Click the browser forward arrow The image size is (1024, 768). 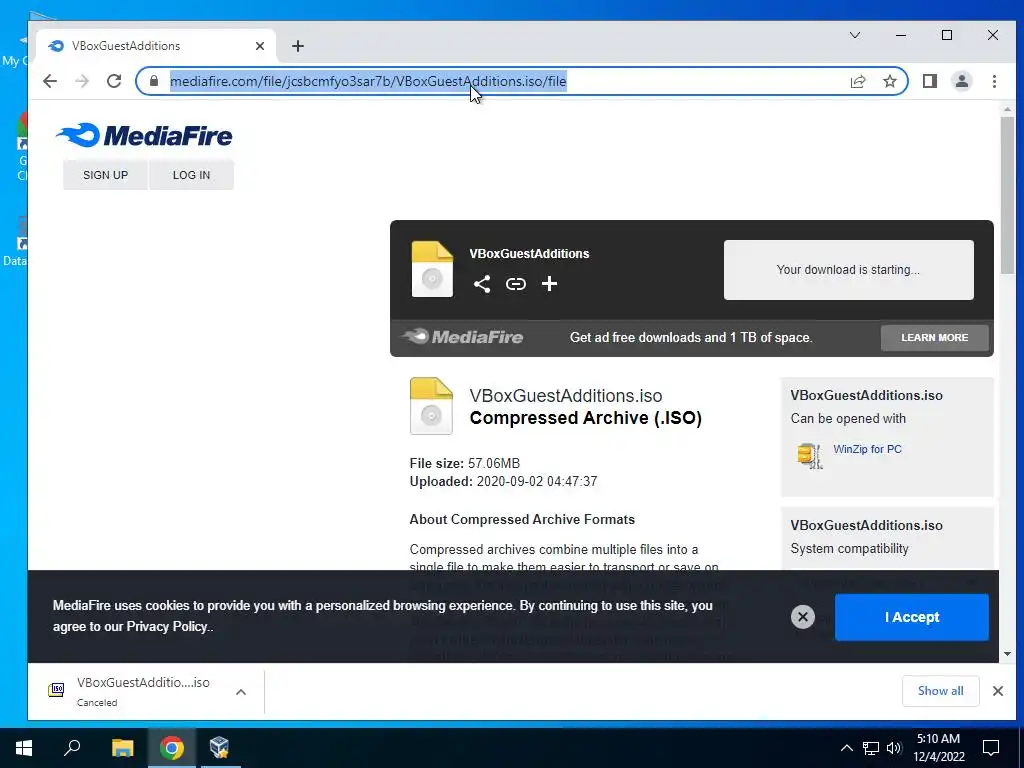tap(82, 81)
